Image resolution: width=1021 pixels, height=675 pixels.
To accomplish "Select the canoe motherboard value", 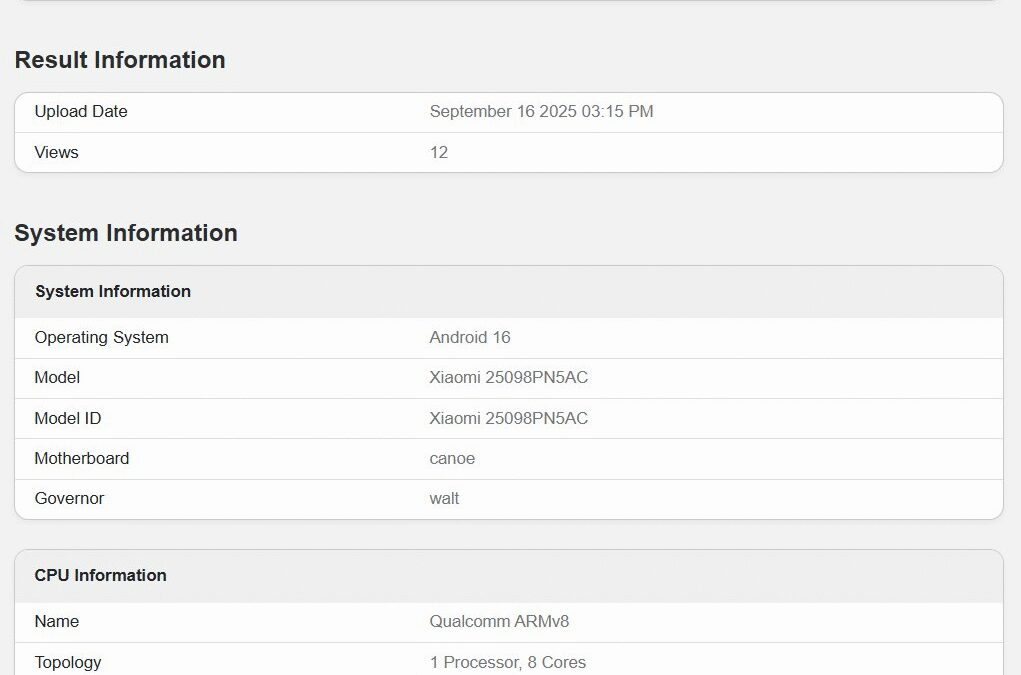I will [452, 459].
